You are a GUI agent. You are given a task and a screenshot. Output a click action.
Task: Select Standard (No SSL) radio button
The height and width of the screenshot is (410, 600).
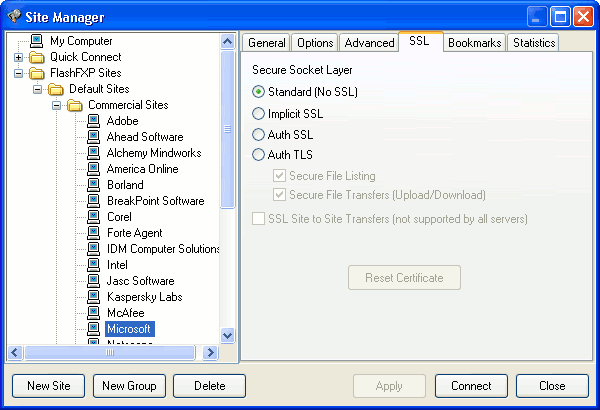[258, 92]
